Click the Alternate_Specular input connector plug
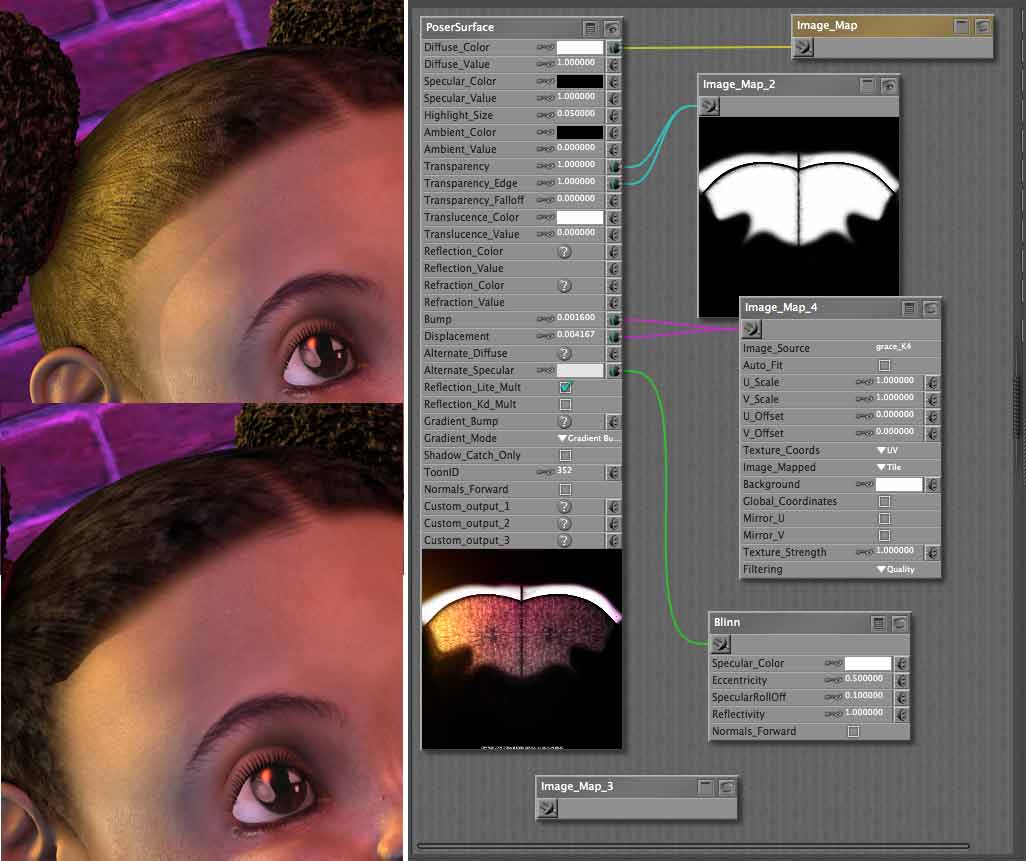The height and width of the screenshot is (861, 1026). (x=614, y=370)
